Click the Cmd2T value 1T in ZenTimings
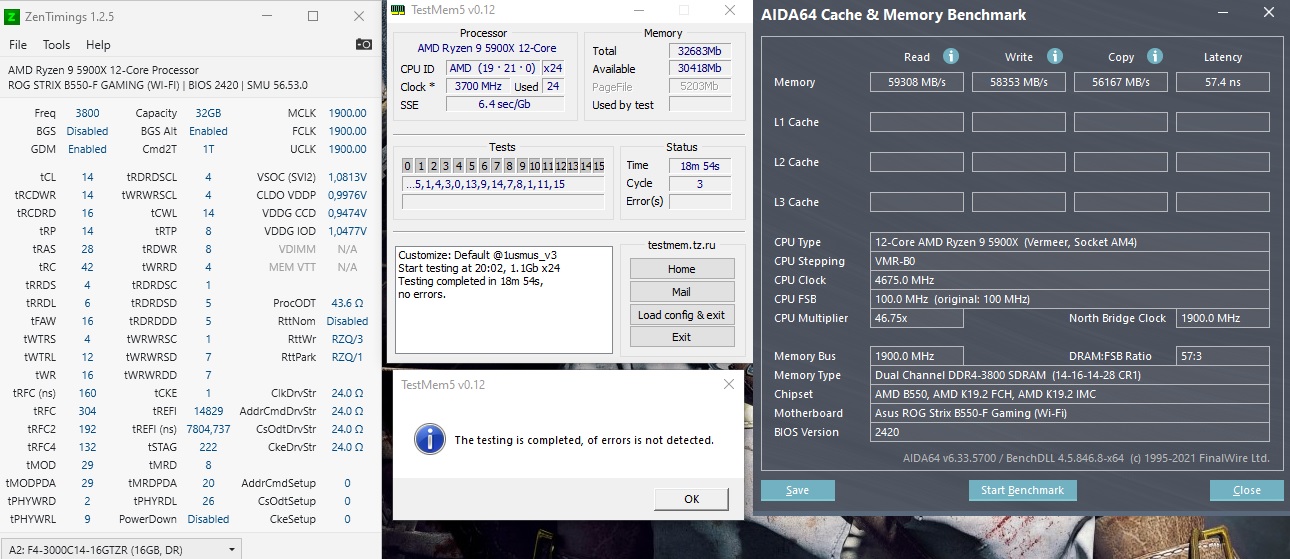The image size is (1290, 559). tap(208, 149)
